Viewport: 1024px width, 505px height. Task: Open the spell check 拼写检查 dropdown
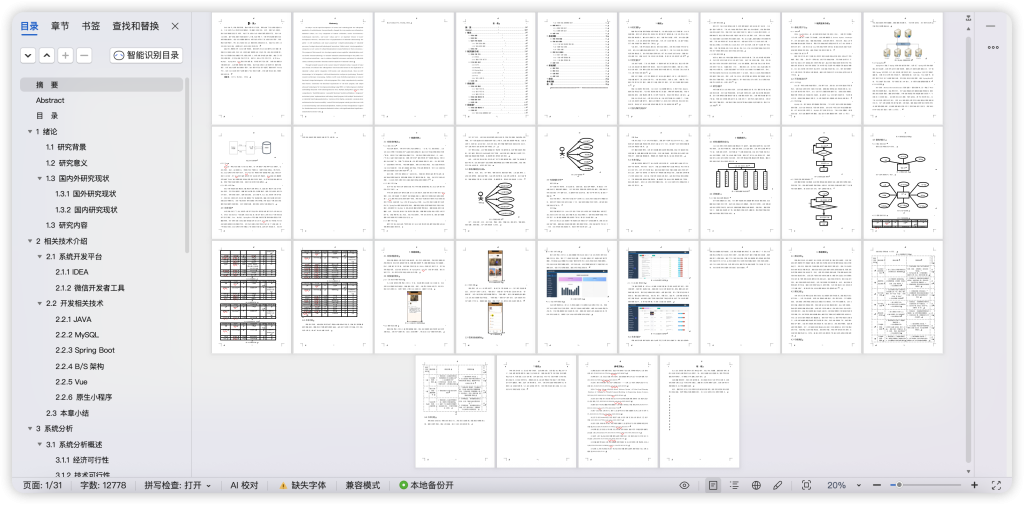coord(178,485)
